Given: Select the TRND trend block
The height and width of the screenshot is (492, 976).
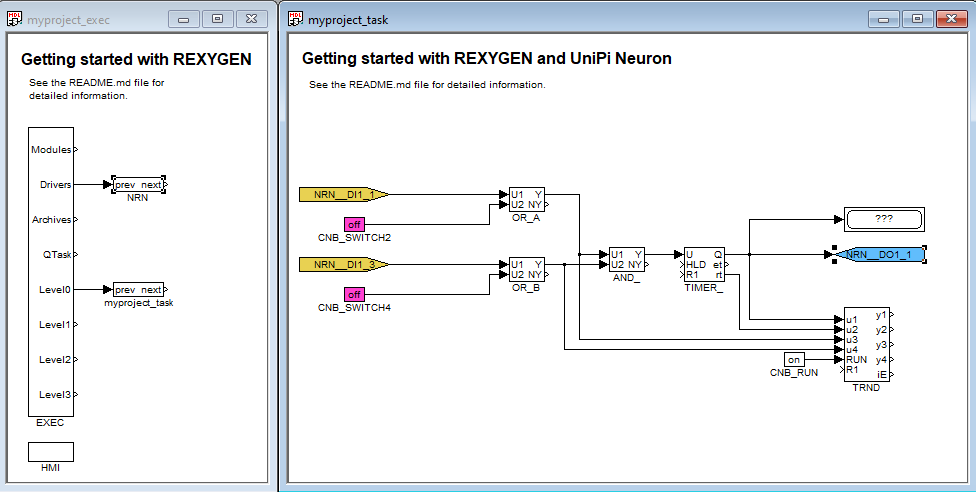Looking at the screenshot, I should click(x=866, y=344).
